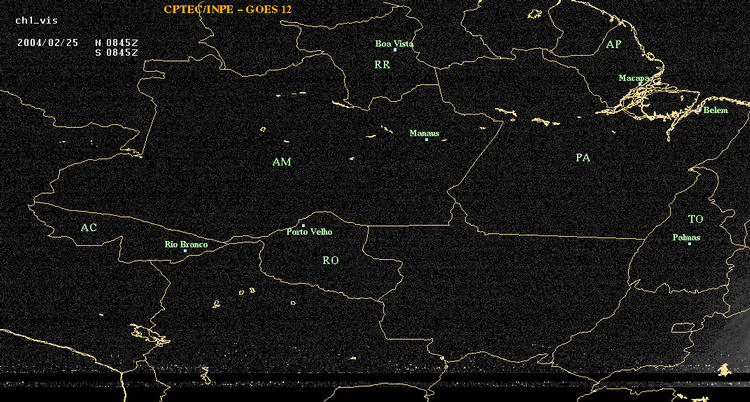
Task: Click the Porto Velho city label
Action: pyautogui.click(x=309, y=232)
